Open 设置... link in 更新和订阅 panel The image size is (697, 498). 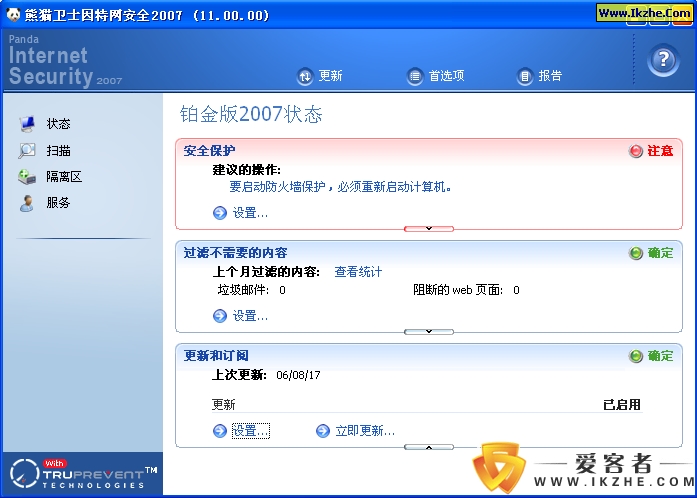250,431
